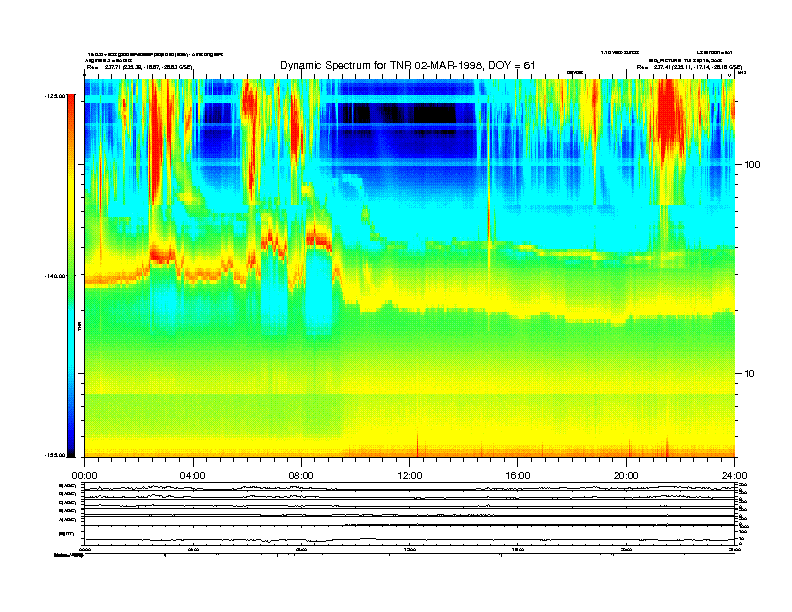Click the 24:00 time axis label
The height and width of the screenshot is (612, 792).
point(734,476)
